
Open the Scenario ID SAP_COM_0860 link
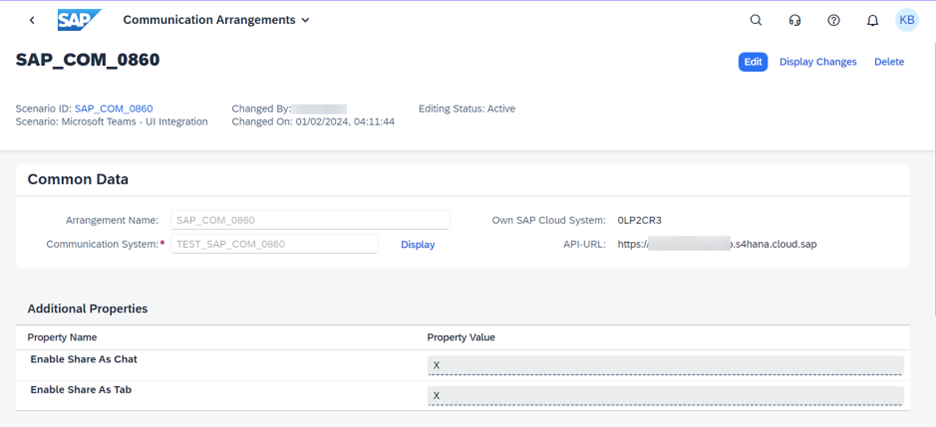tap(113, 109)
